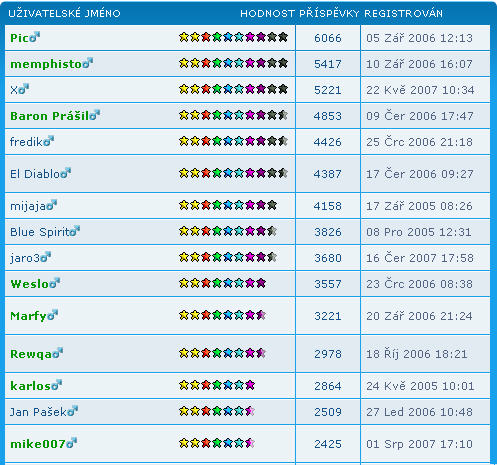Click post count 5221
The image size is (497, 465).
click(x=328, y=90)
